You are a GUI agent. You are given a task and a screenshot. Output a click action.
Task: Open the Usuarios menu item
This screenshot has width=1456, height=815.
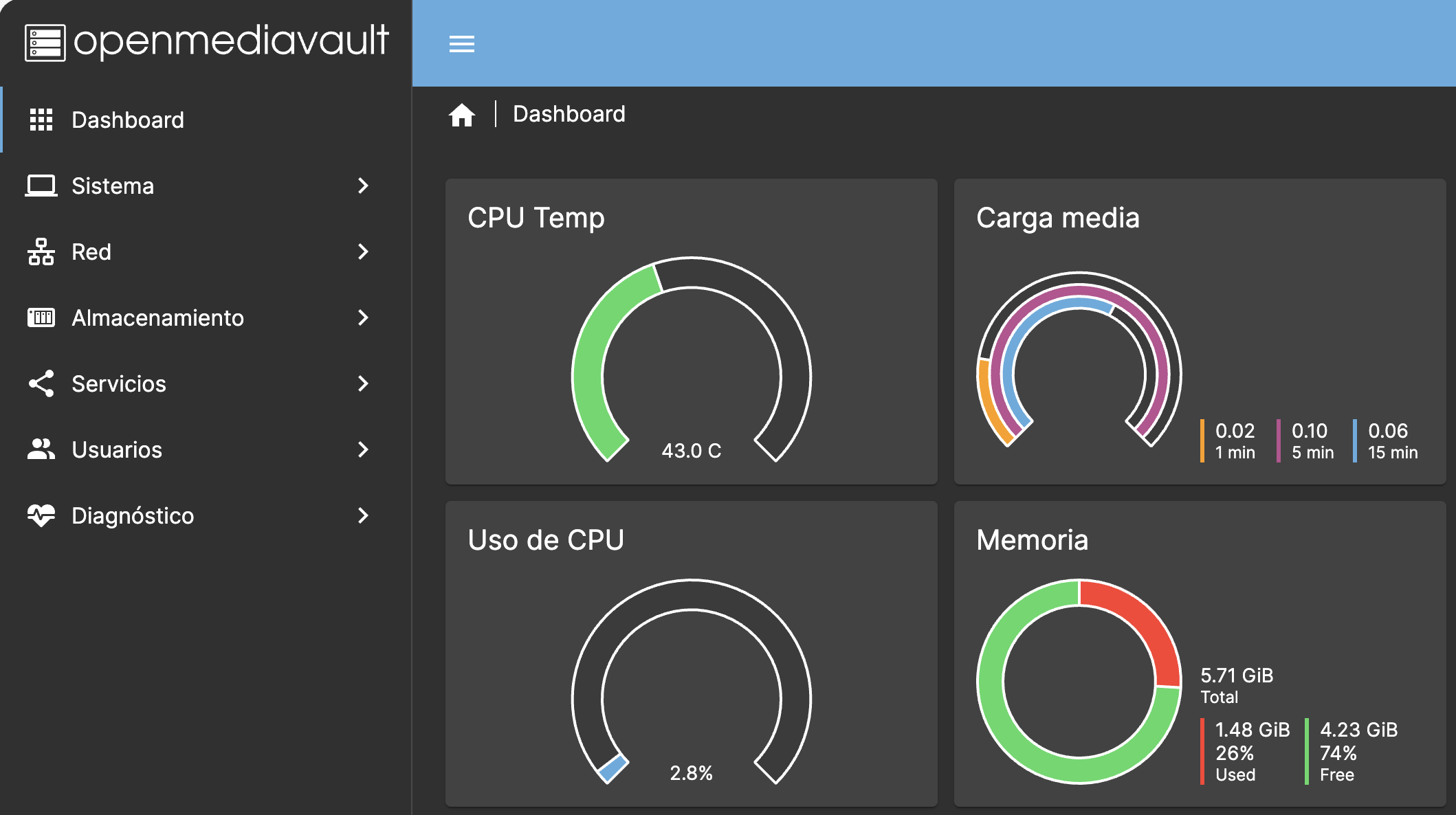coord(117,449)
